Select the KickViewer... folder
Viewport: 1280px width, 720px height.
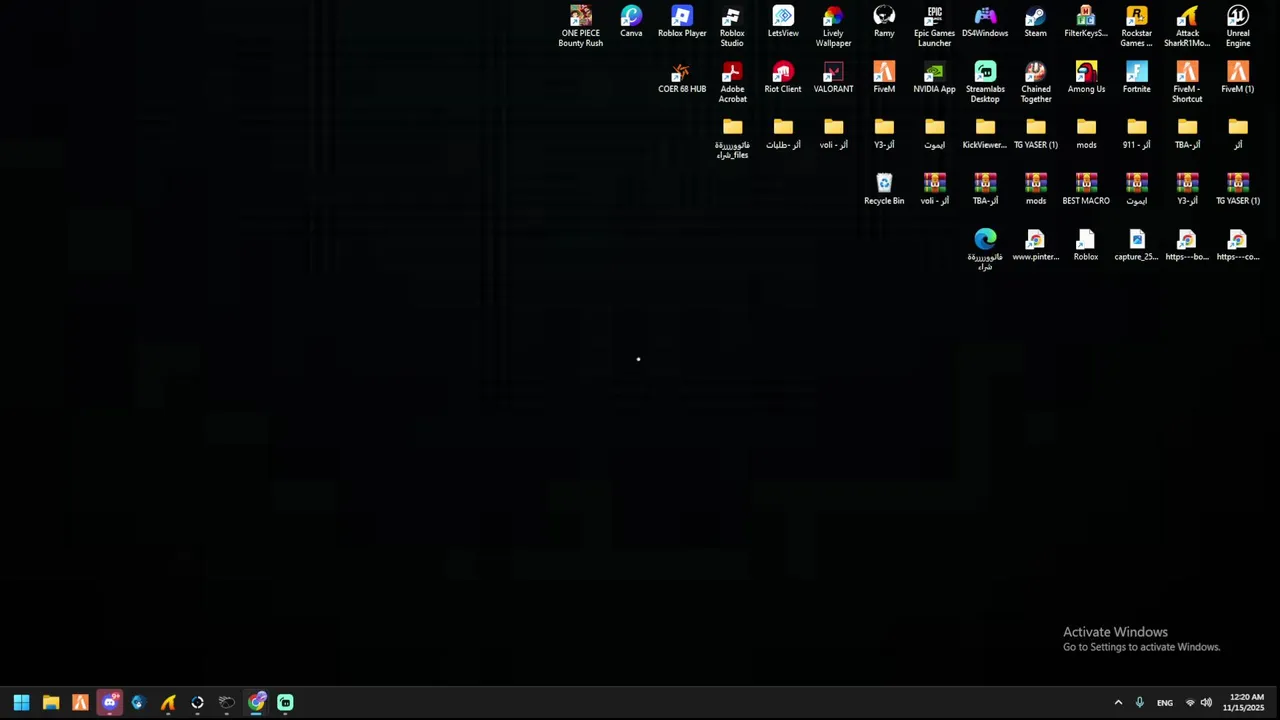985,134
